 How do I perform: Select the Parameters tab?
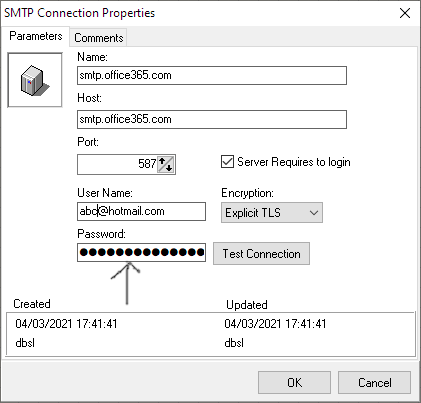(36, 36)
